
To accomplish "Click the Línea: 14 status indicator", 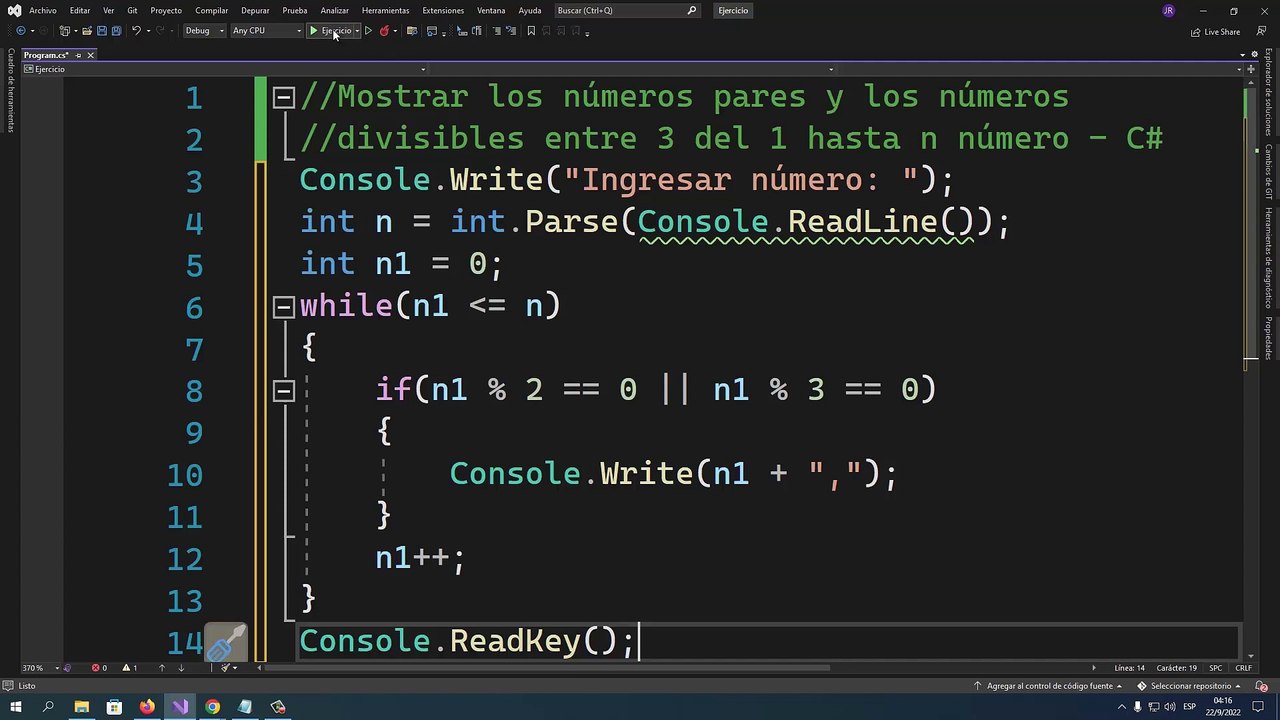I will (1129, 668).
